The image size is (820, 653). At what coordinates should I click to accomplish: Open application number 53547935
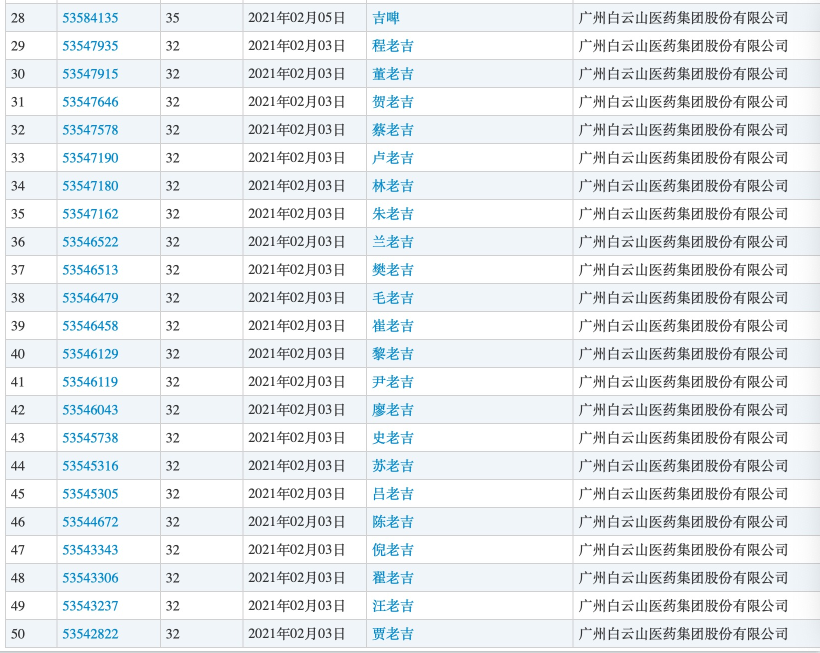coord(90,46)
